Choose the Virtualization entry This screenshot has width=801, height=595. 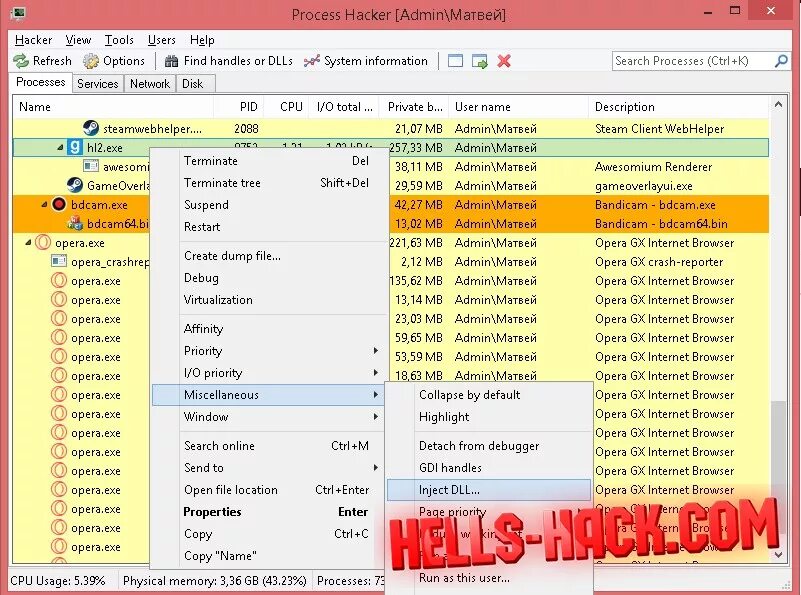click(x=270, y=300)
